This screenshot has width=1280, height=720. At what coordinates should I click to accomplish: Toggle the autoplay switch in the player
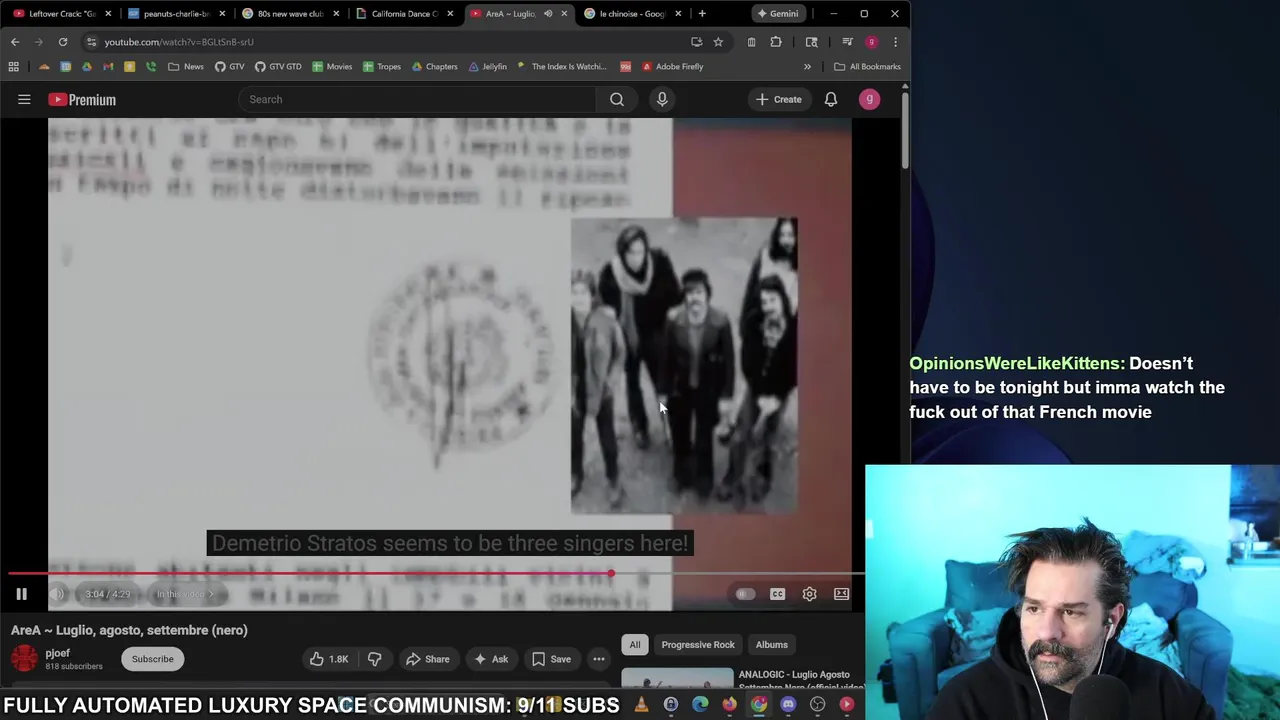click(x=745, y=594)
